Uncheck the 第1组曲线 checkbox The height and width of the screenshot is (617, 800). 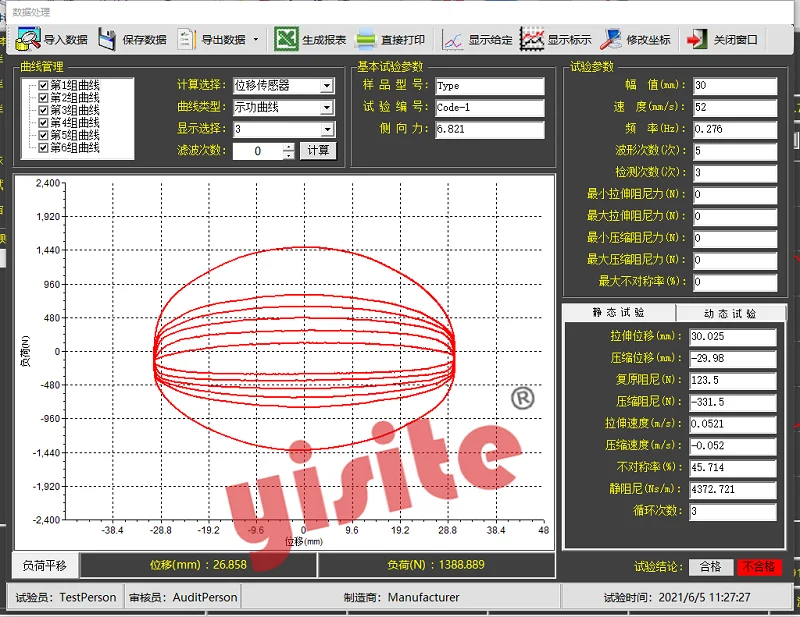(43, 85)
